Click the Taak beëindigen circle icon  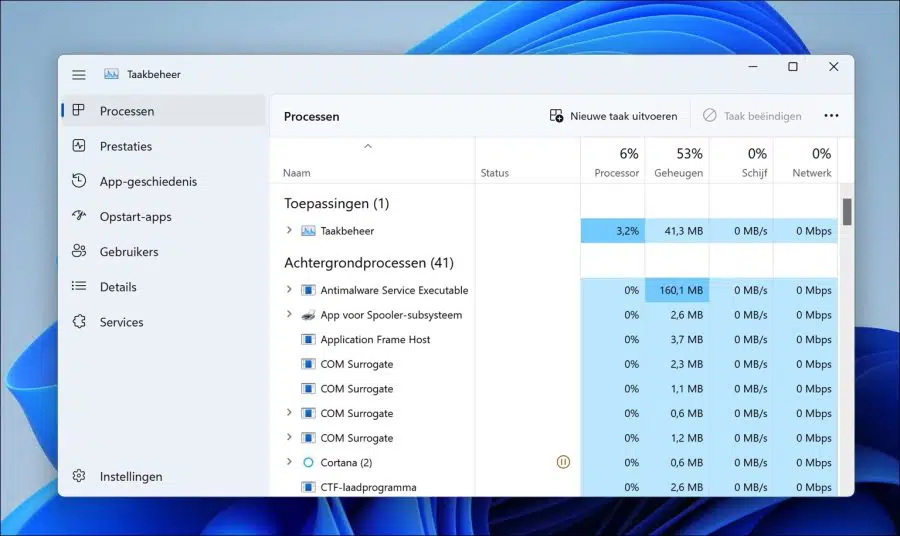[709, 115]
